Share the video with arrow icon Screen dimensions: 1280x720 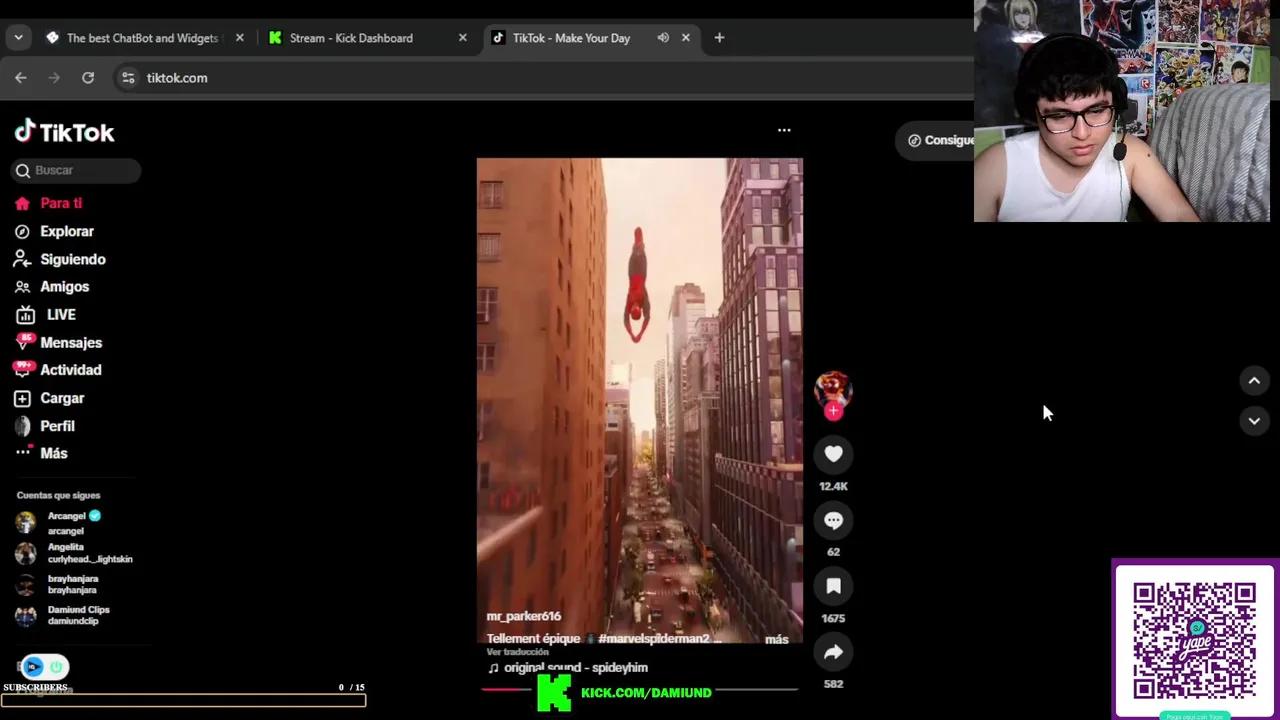tap(833, 652)
